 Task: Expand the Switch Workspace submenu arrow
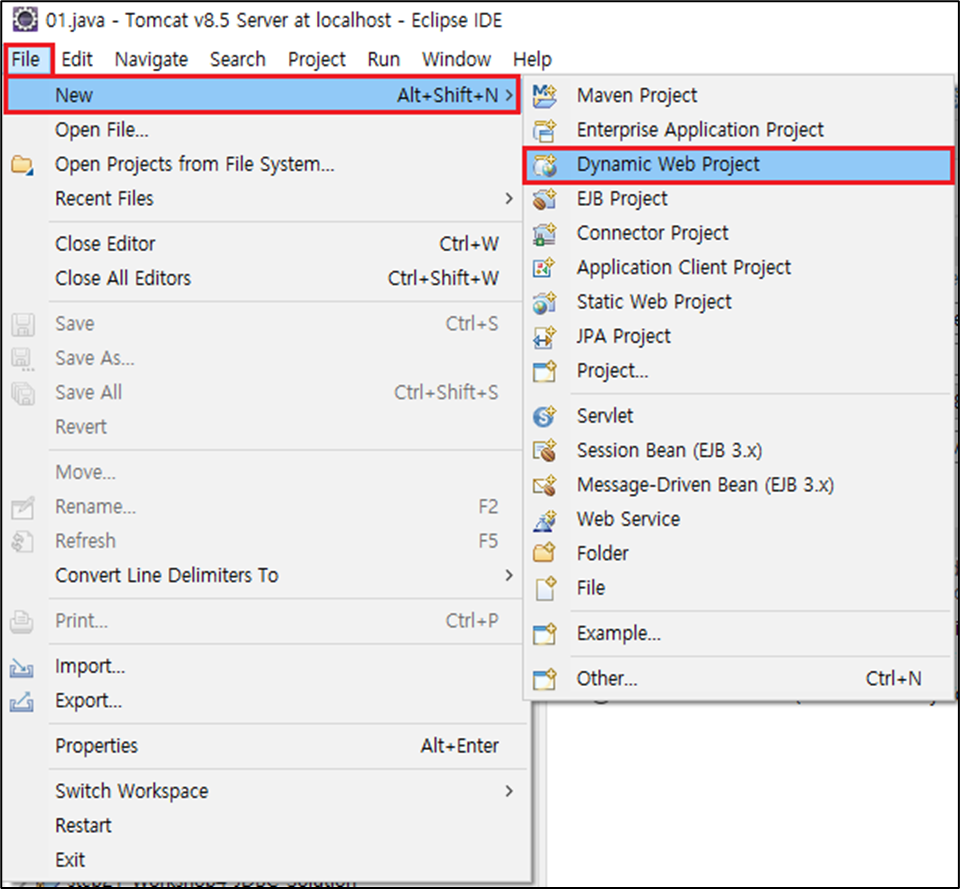[x=509, y=791]
